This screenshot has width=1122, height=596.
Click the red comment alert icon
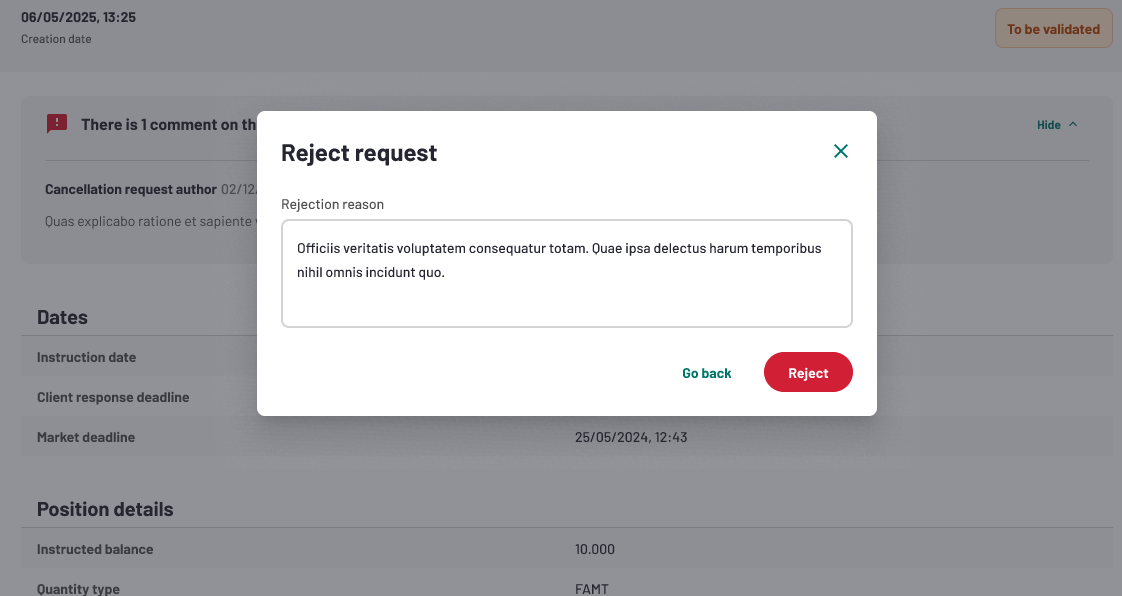[x=57, y=124]
